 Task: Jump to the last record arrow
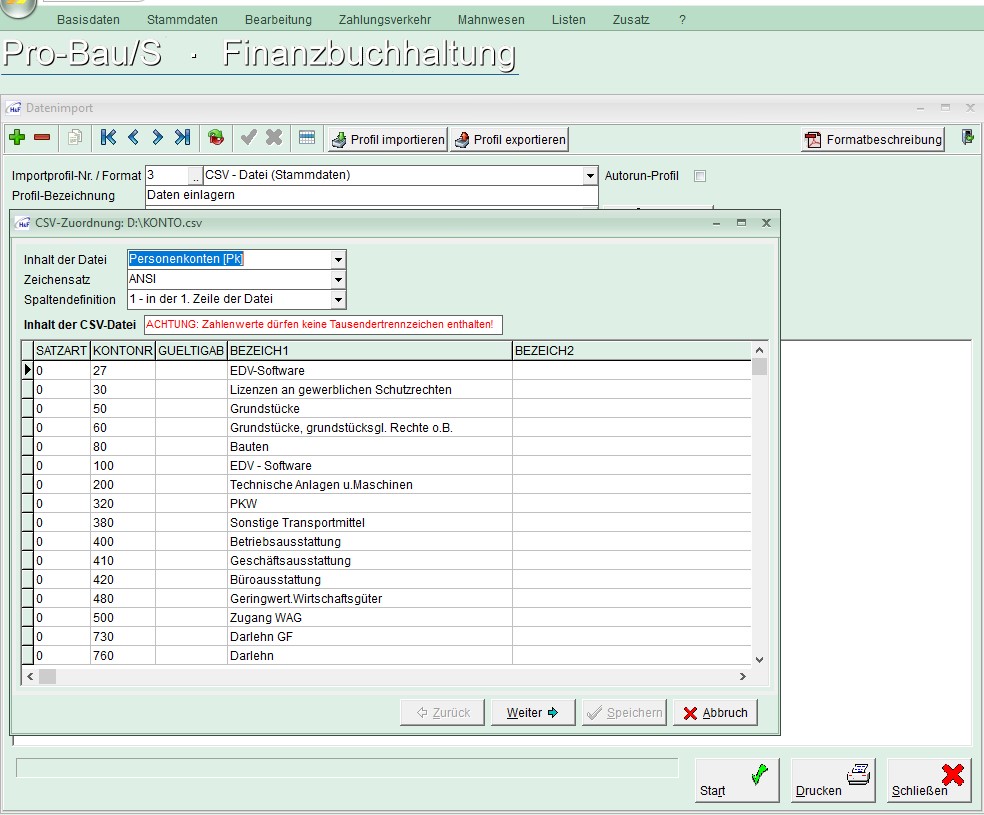click(x=182, y=138)
